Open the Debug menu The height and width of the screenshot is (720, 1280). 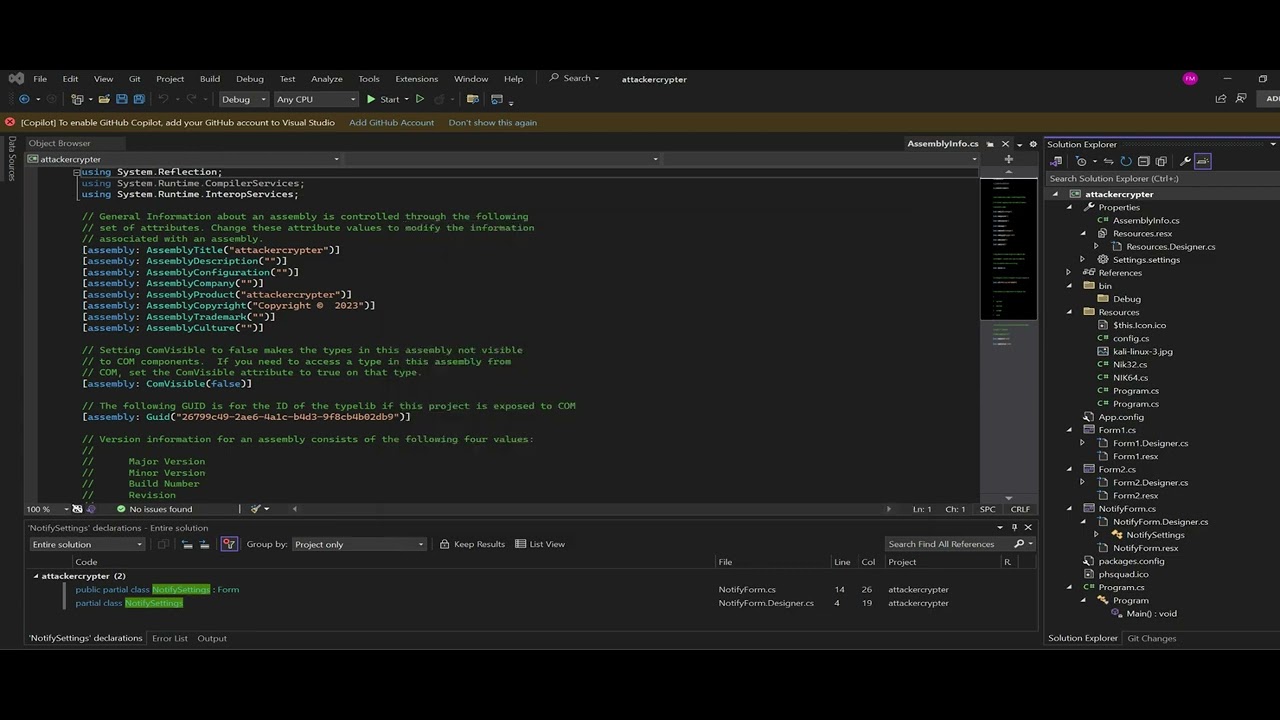250,79
